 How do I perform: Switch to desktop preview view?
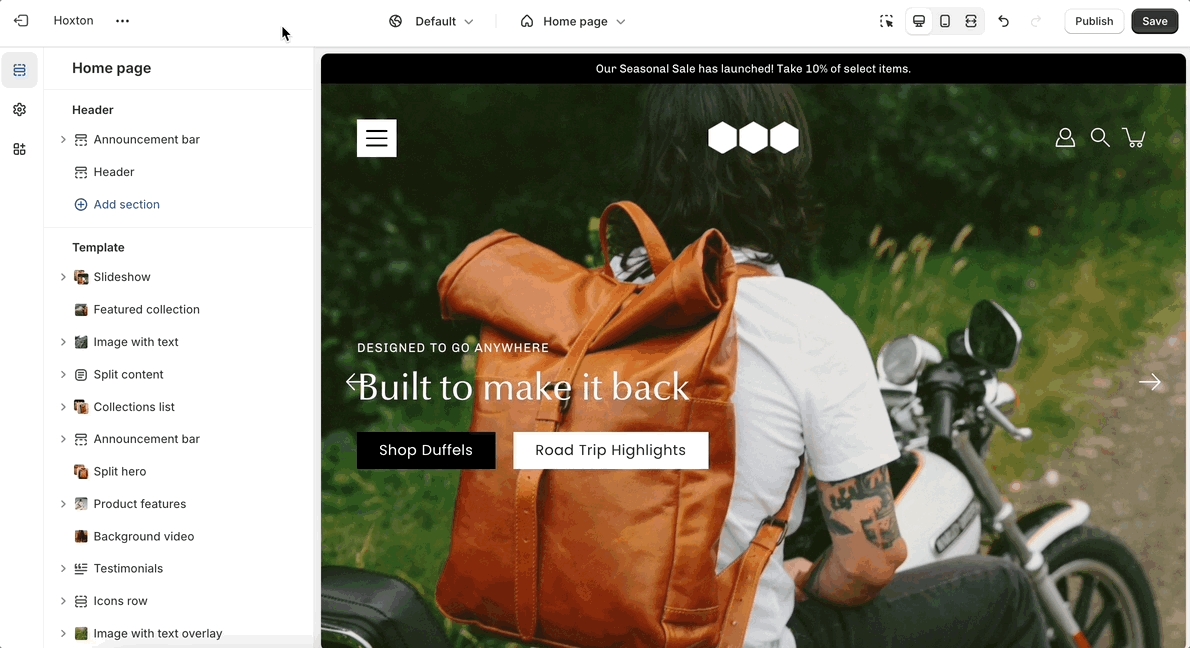[x=918, y=21]
